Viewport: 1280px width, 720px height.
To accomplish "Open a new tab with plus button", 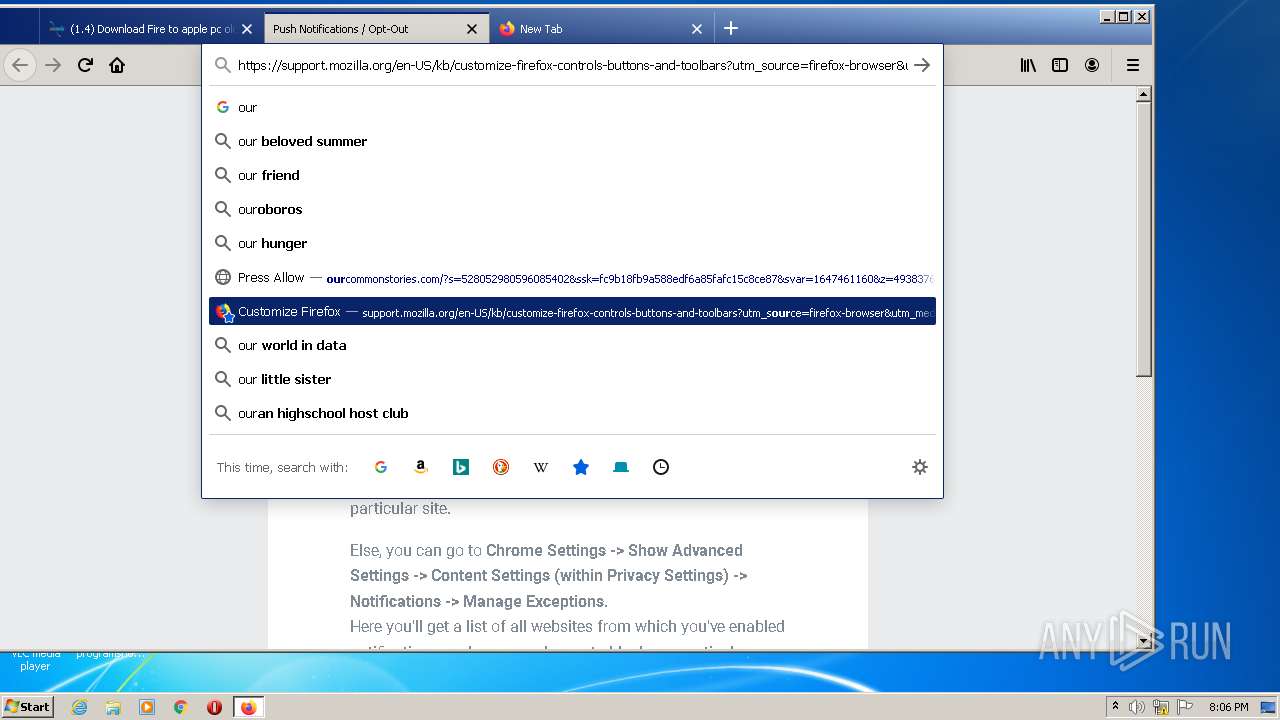I will tap(731, 28).
